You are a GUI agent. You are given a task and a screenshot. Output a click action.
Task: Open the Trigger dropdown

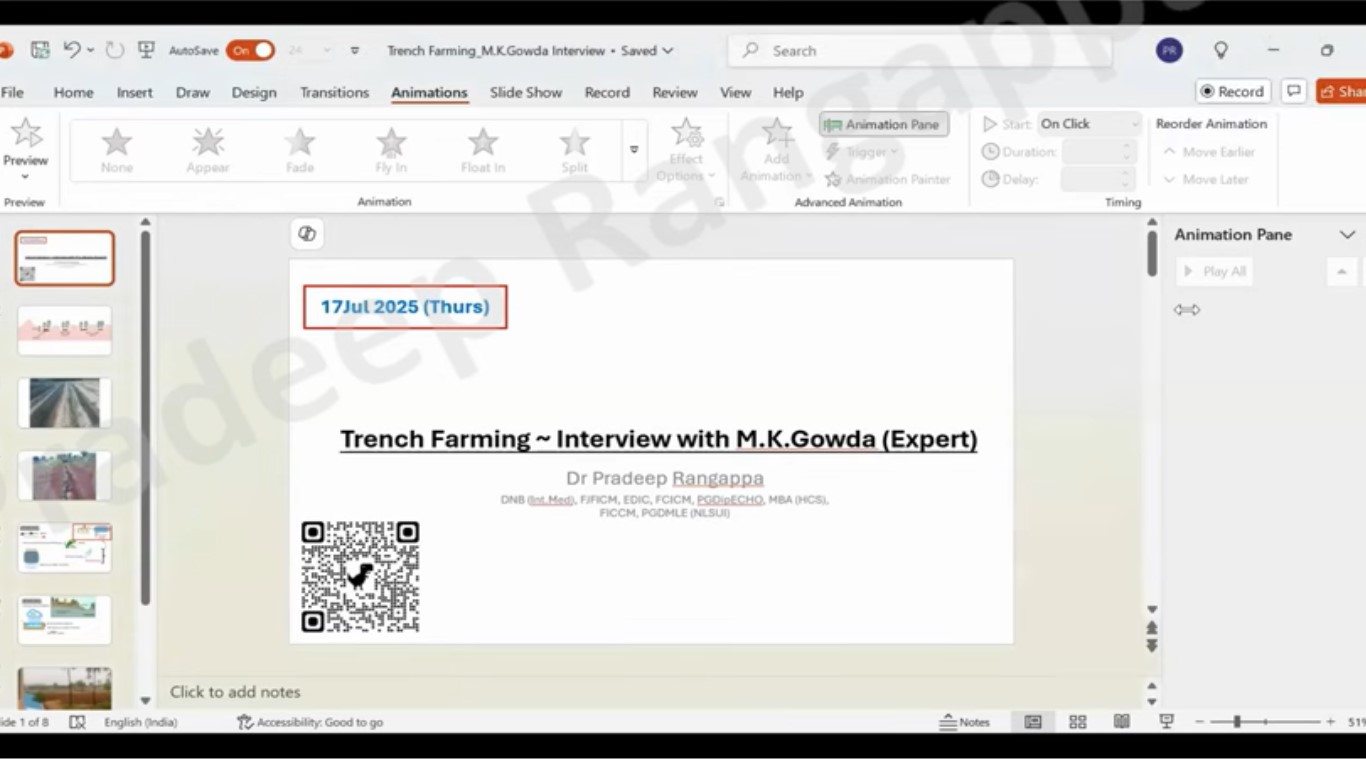(862, 152)
